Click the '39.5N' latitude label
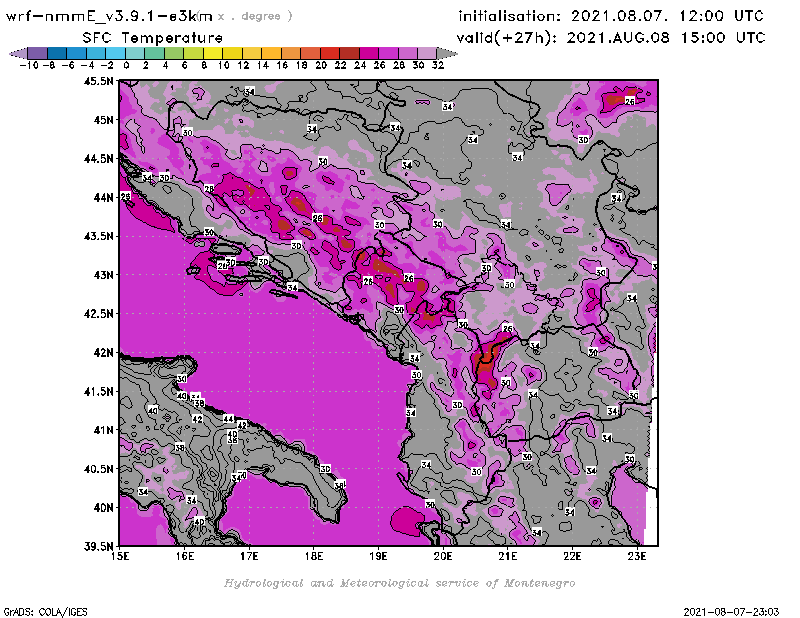The width and height of the screenshot is (800, 618). 98,547
